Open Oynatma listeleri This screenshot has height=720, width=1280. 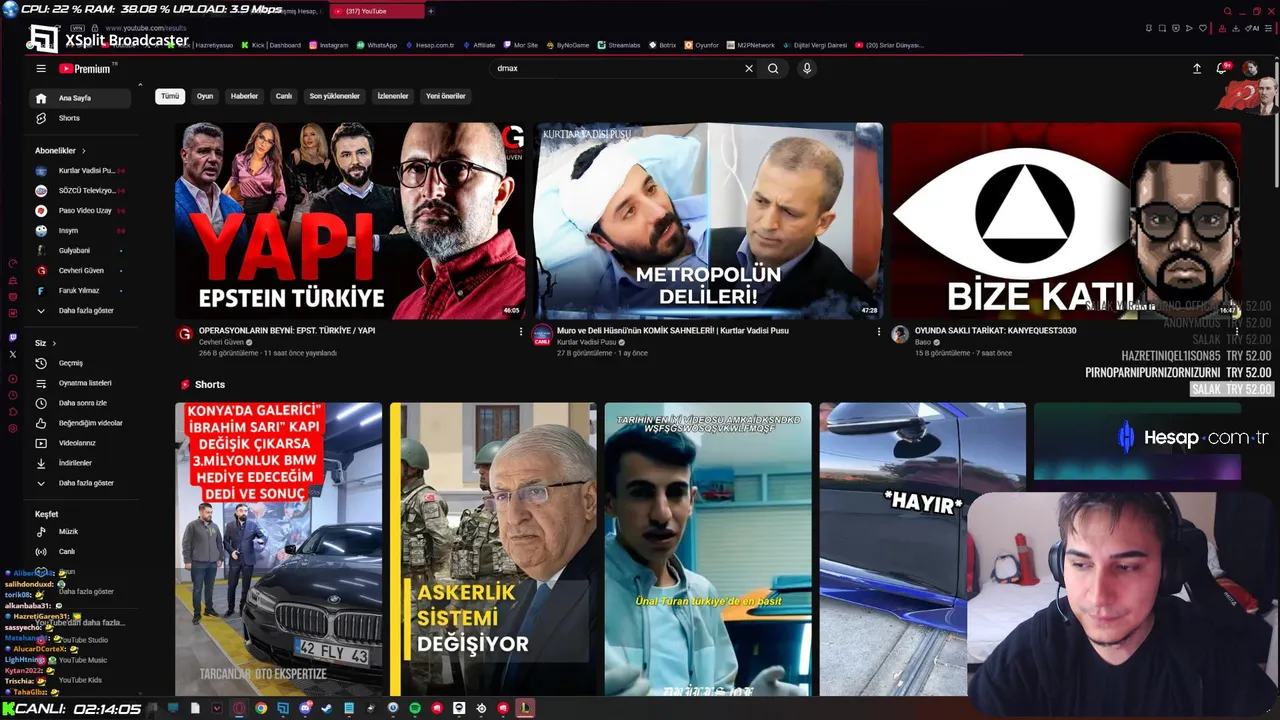tap(80, 383)
